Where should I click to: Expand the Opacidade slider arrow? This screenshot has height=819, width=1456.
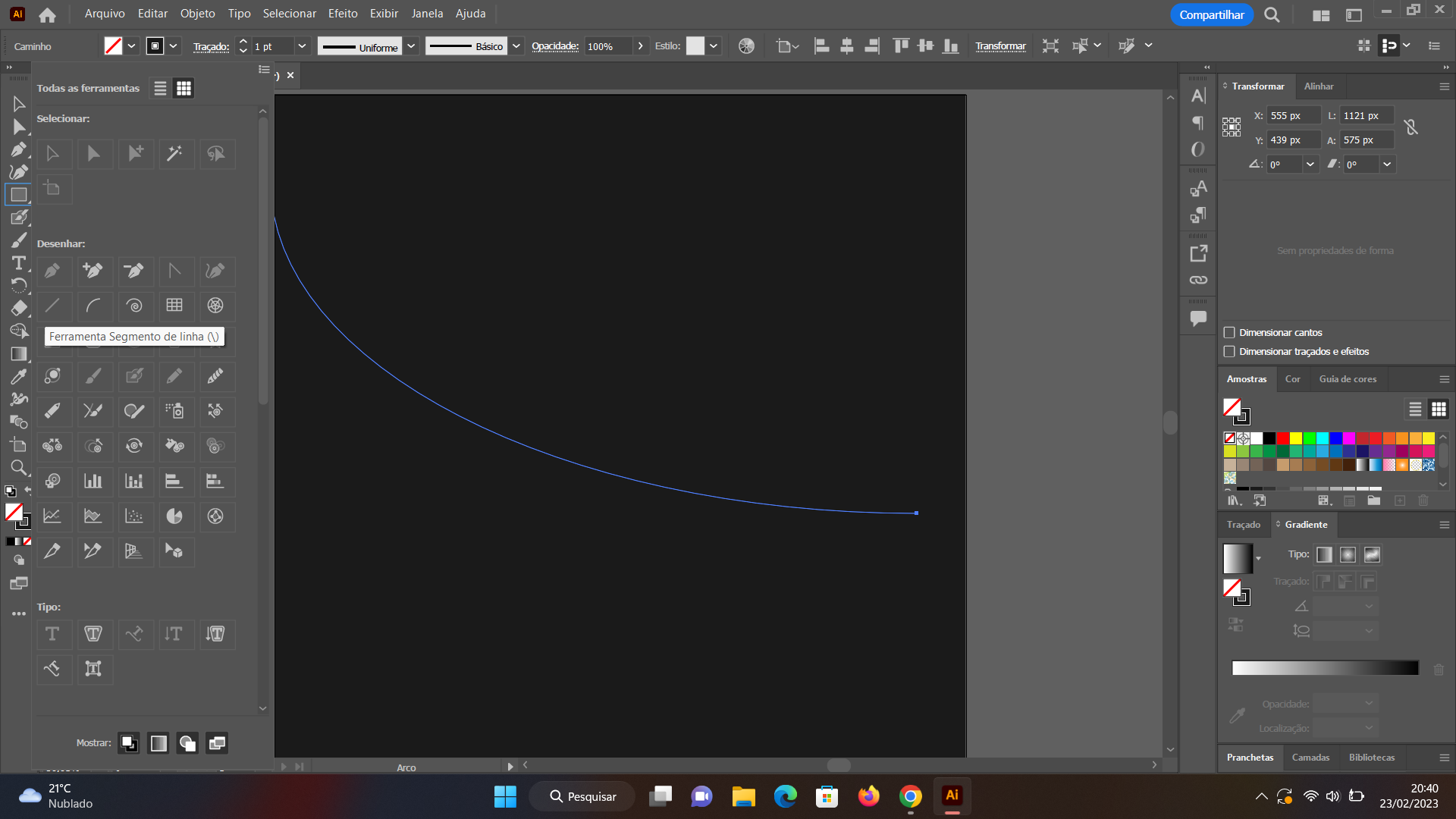coord(641,46)
